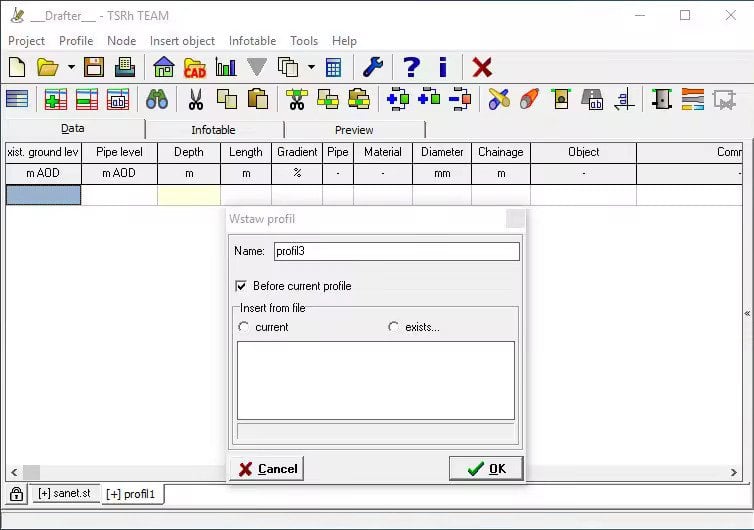
Task: Click the blue question mark help icon
Action: click(411, 67)
